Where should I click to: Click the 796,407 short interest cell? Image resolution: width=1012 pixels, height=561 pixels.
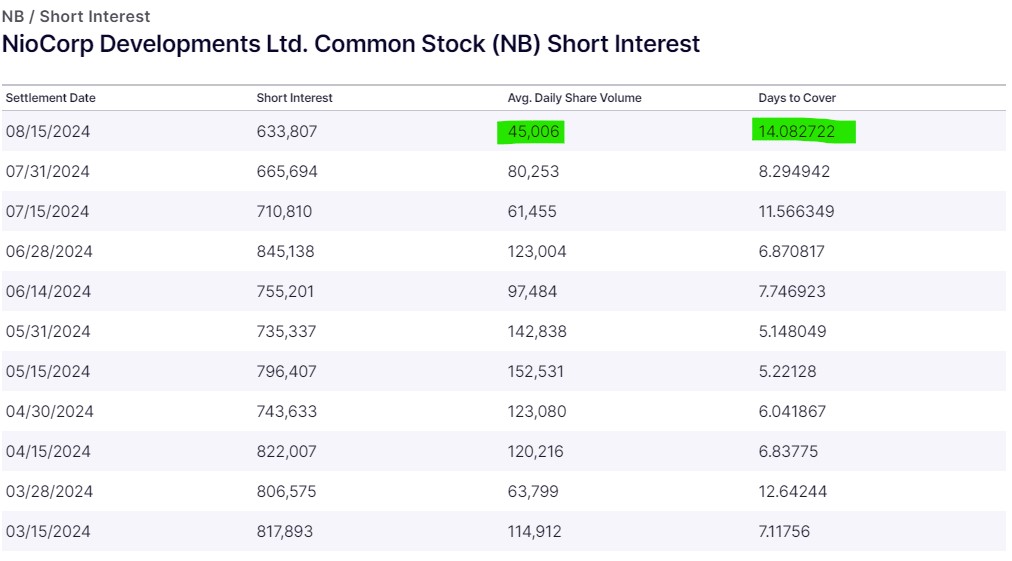click(285, 371)
